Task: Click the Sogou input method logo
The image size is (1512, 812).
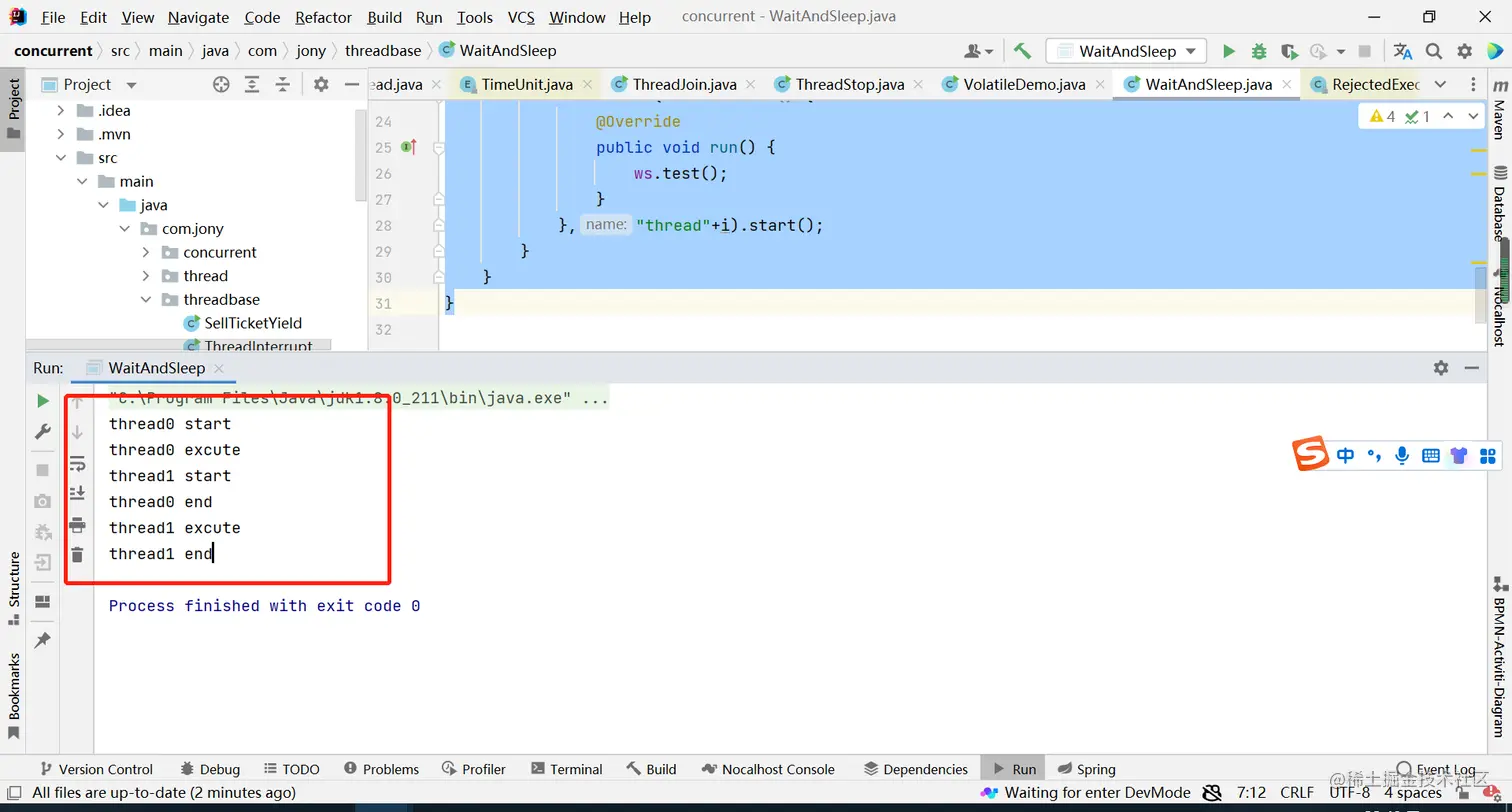Action: coord(1310,454)
